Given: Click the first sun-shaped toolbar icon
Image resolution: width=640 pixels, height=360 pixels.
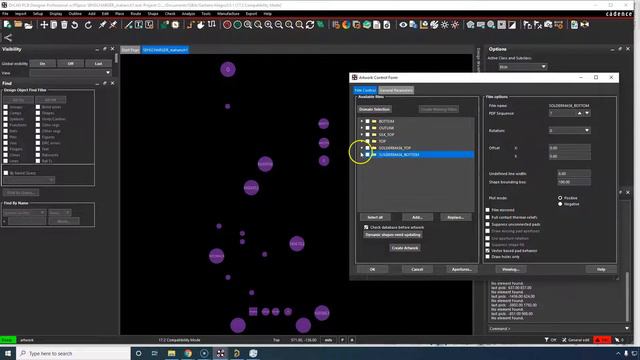Looking at the screenshot, I should (444, 25).
